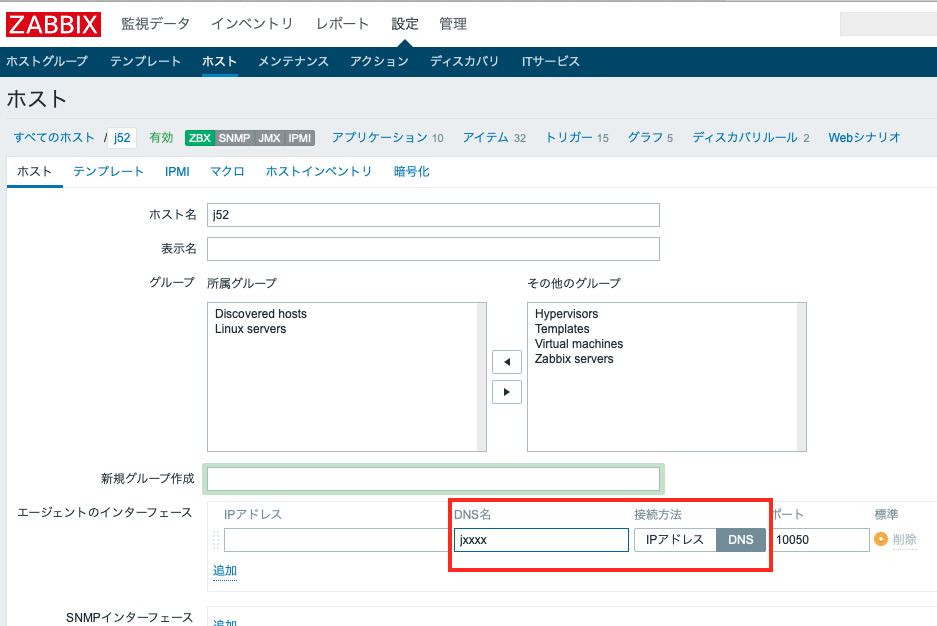This screenshot has height=626, width=937.
Task: Select the default interface radio button
Action: point(881,540)
